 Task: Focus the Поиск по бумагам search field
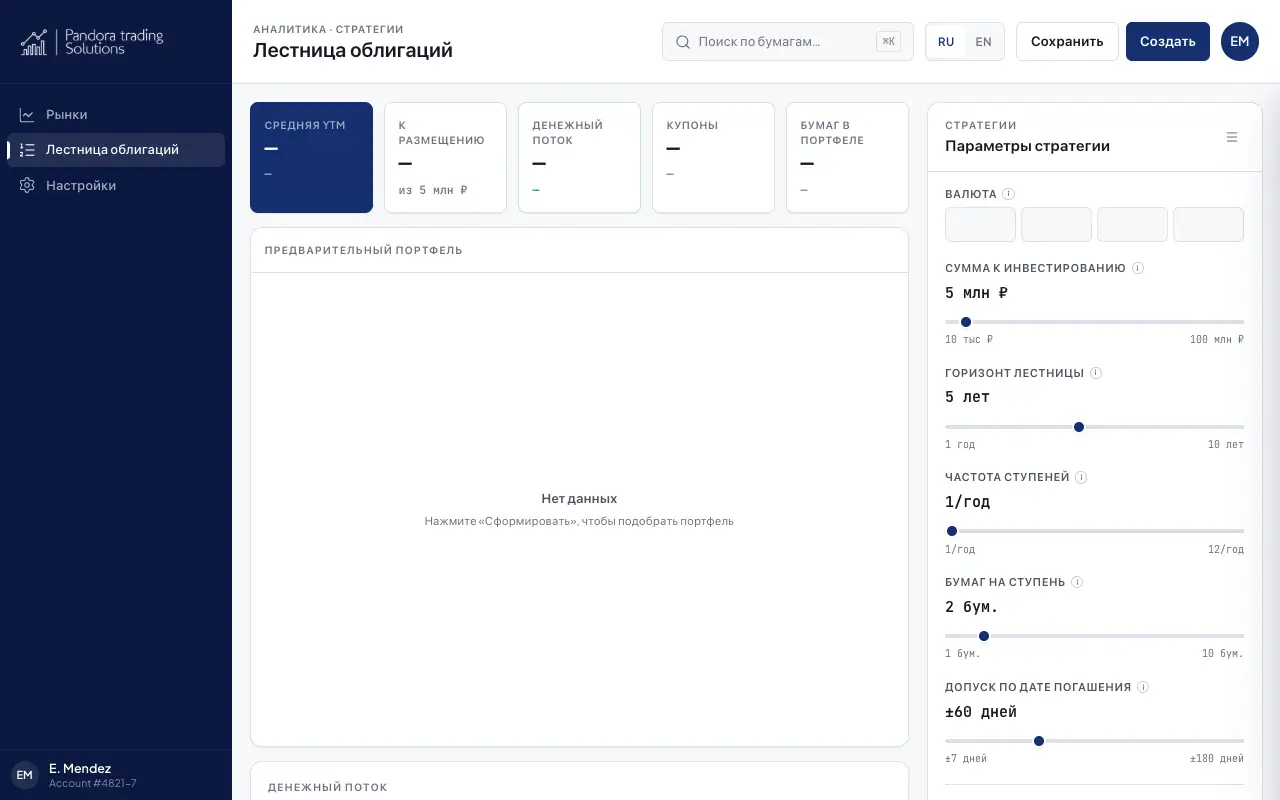787,42
